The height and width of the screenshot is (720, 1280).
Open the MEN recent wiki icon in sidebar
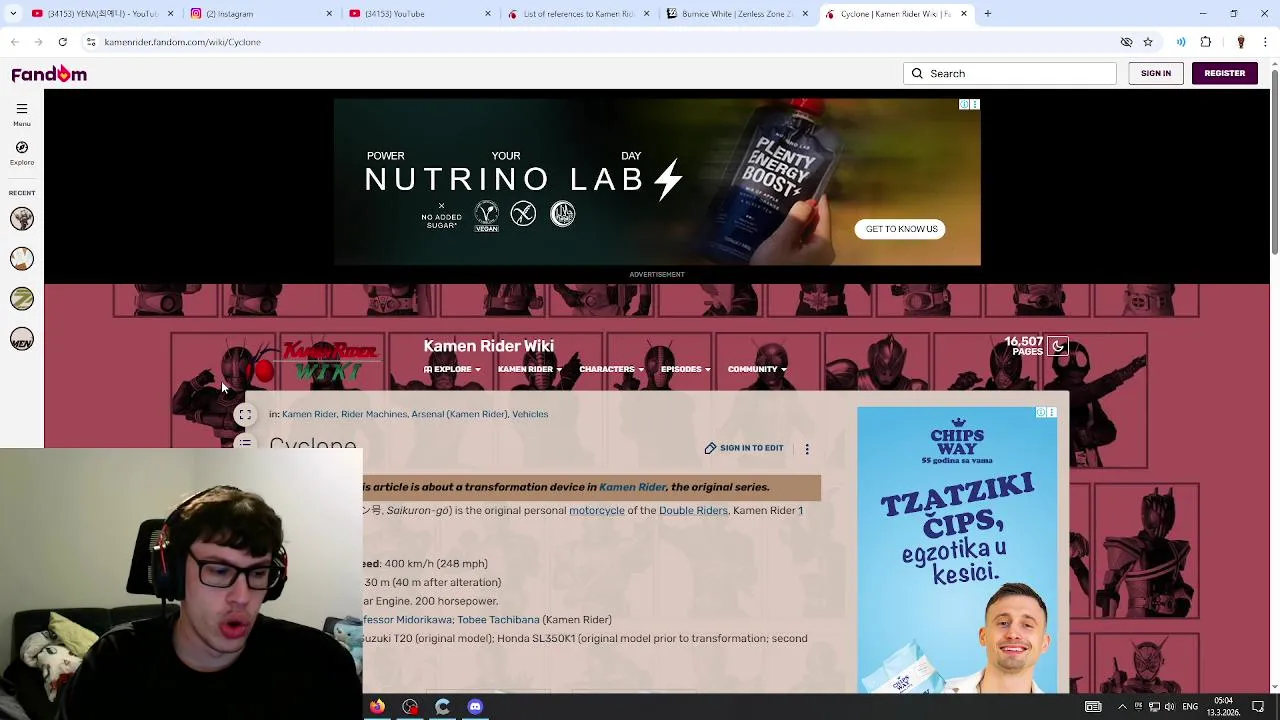(21, 339)
